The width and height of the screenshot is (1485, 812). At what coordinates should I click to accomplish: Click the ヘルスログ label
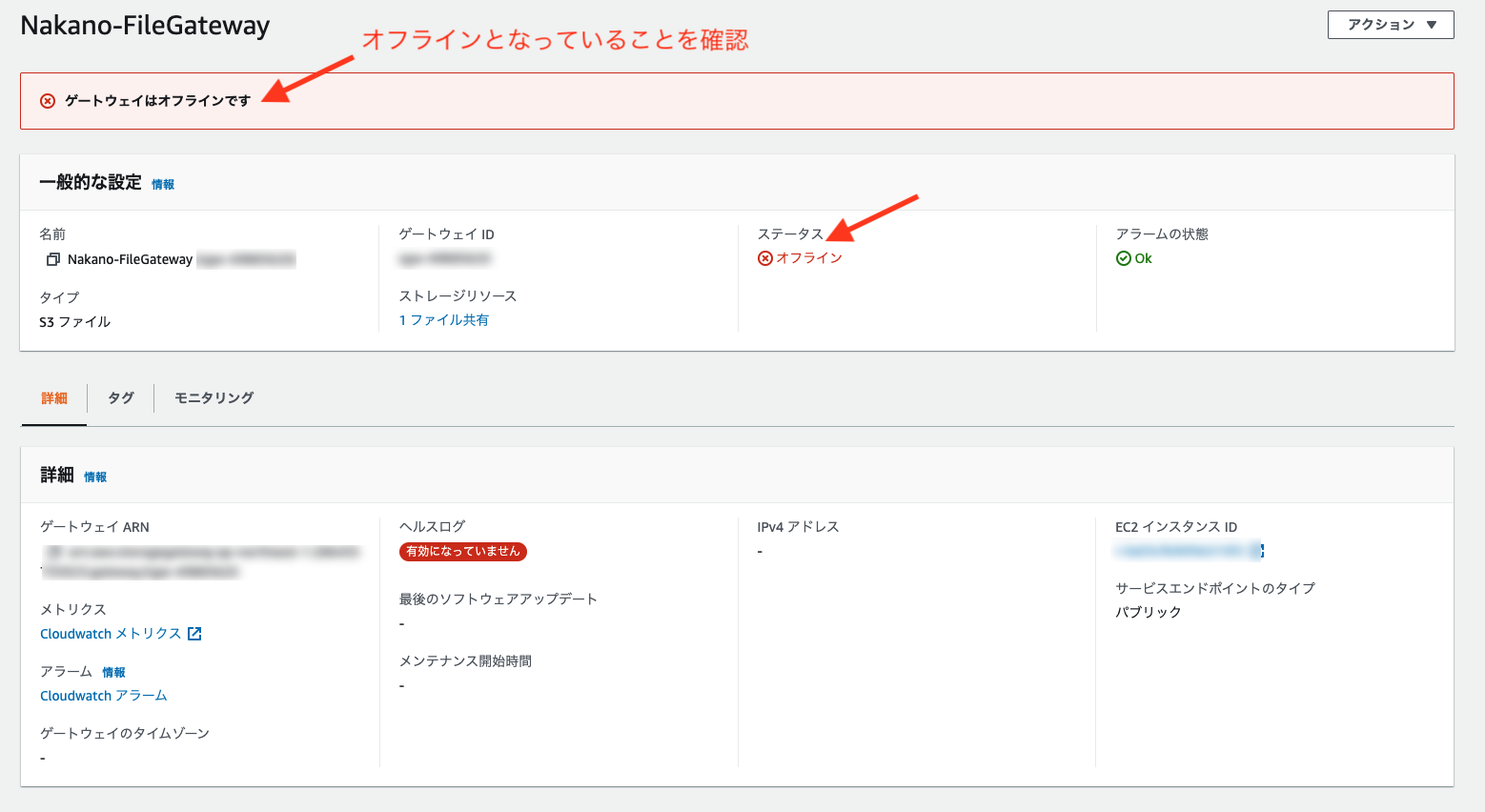pyautogui.click(x=433, y=526)
